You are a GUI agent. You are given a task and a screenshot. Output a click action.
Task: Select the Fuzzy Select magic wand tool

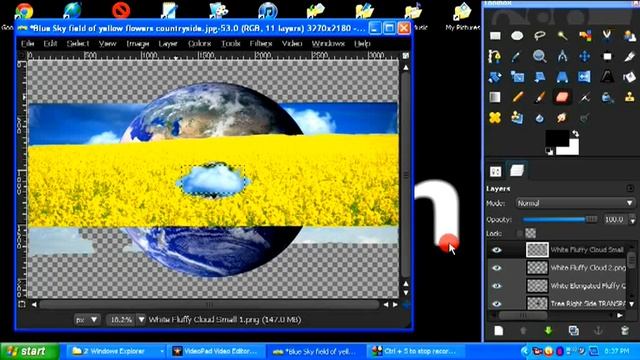[562, 36]
